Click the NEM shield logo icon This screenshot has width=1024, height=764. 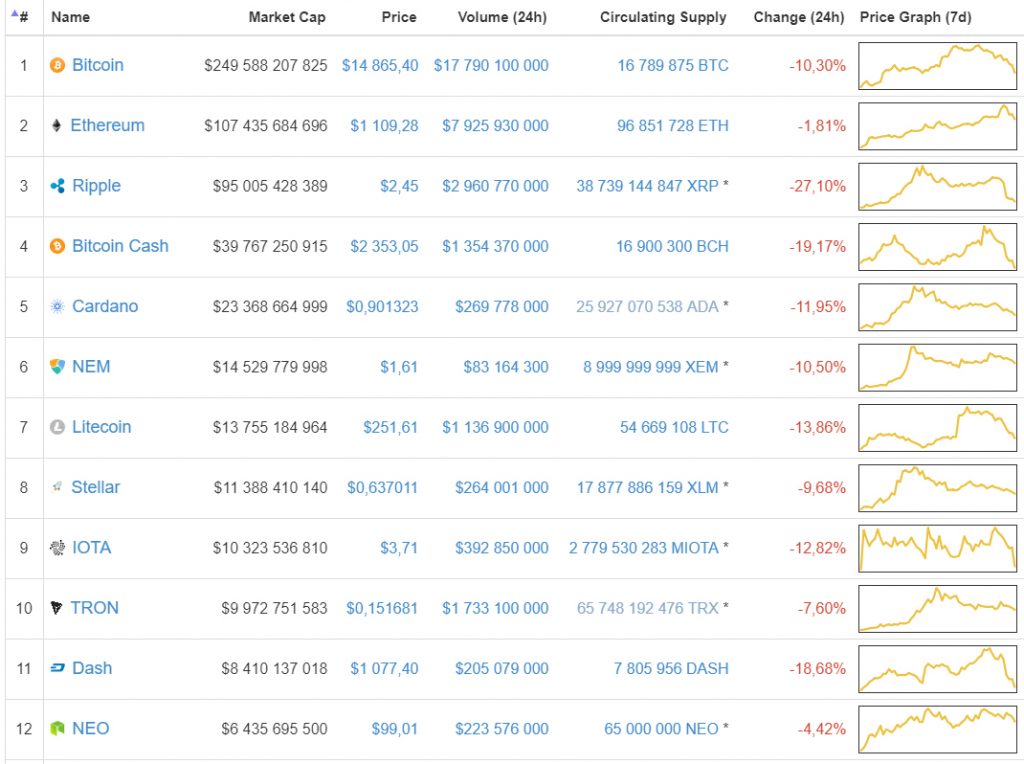pyautogui.click(x=57, y=367)
